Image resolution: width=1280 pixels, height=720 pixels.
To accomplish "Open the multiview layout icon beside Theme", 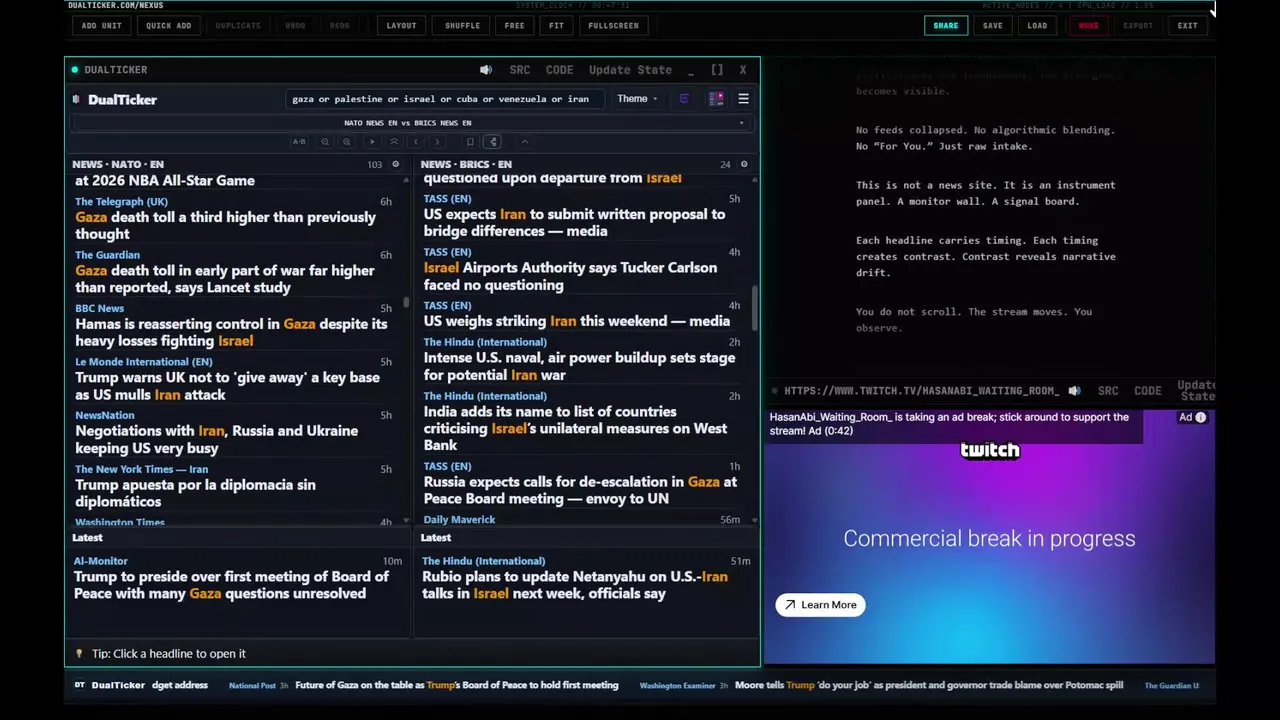I will 716,99.
